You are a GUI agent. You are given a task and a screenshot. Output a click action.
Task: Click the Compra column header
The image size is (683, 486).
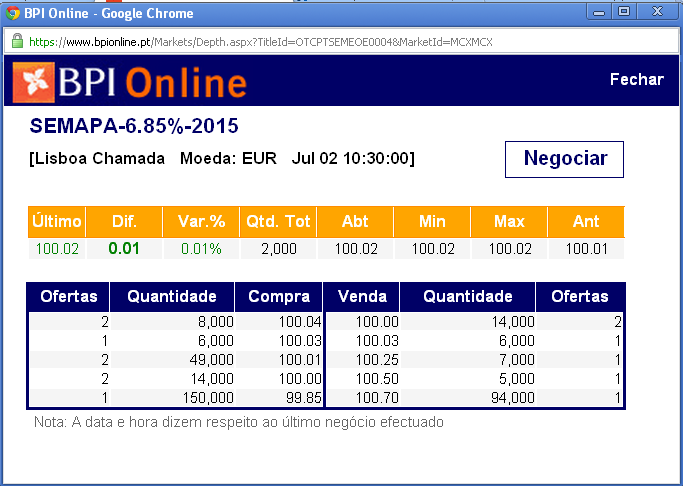point(279,297)
